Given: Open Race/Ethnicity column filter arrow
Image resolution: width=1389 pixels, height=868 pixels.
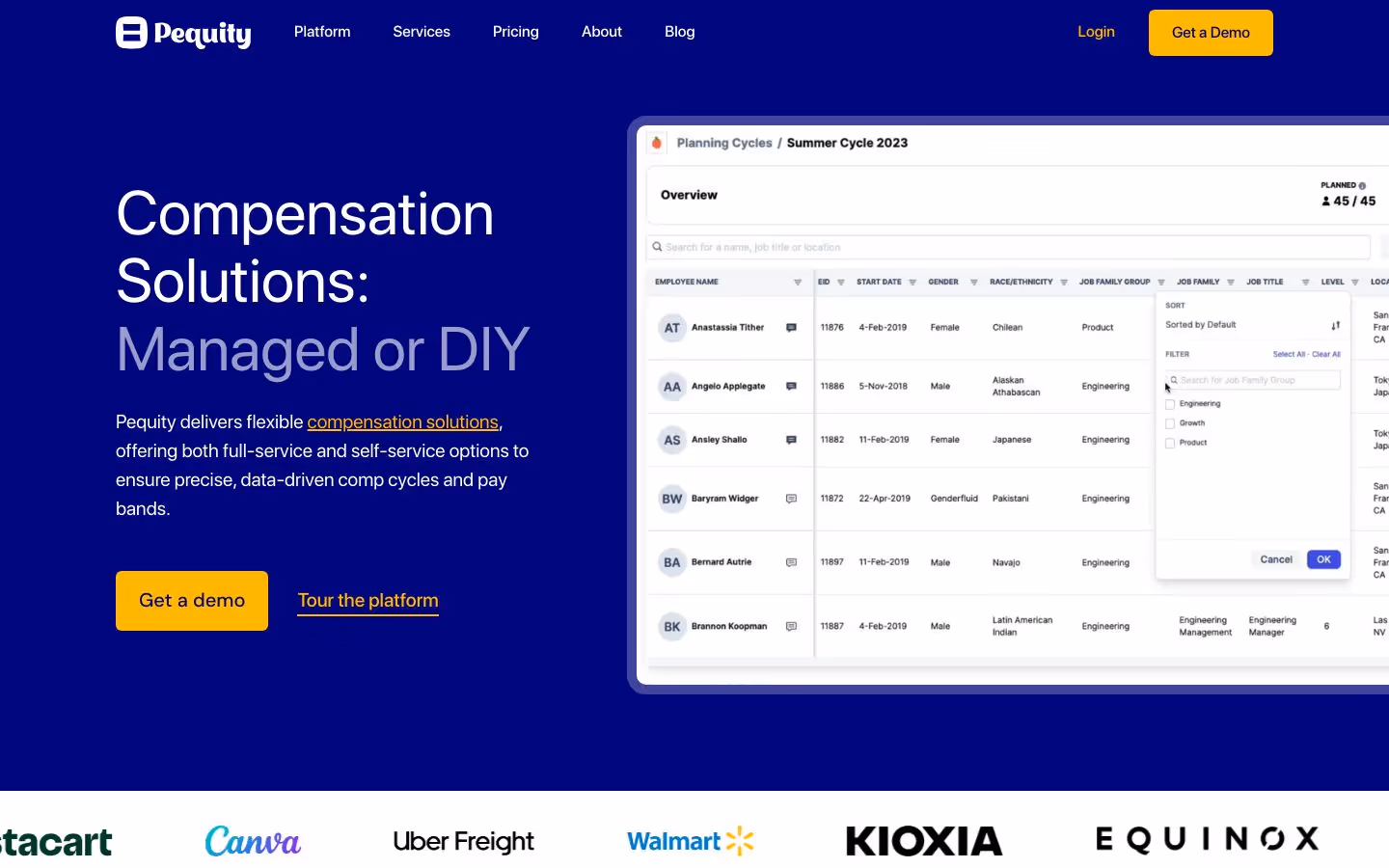Looking at the screenshot, I should click(x=1064, y=283).
